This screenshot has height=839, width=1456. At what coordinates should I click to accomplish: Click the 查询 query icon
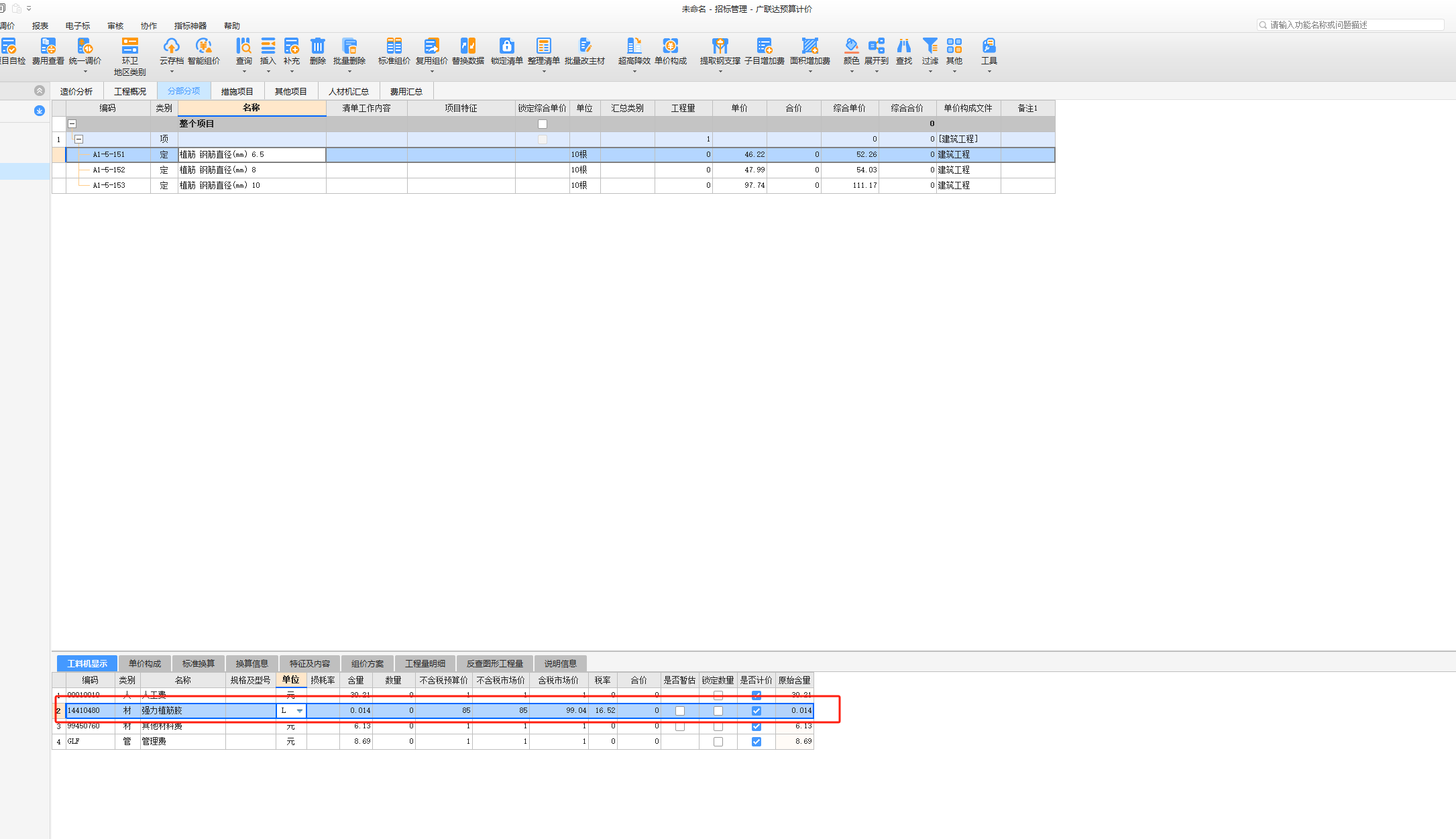[244, 46]
